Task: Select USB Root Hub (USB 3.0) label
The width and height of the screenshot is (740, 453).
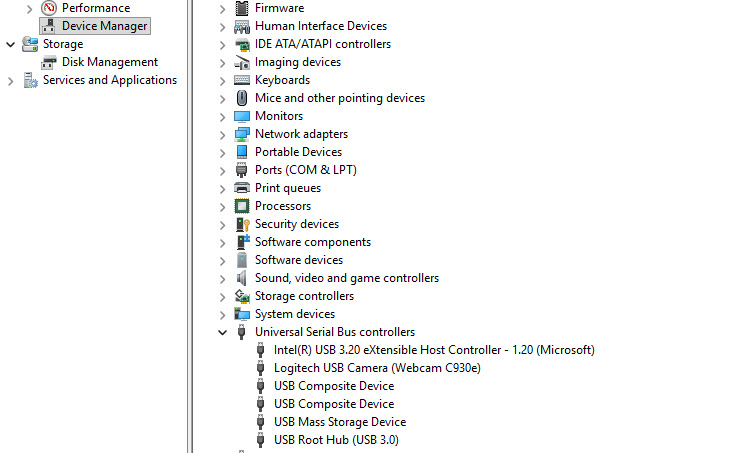Action: pos(336,440)
